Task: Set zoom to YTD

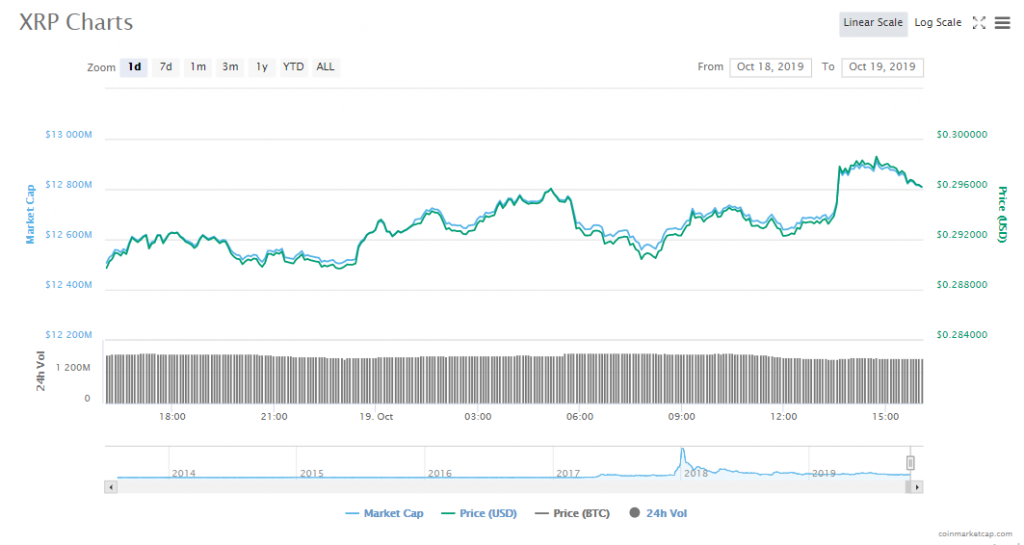Action: click(293, 67)
